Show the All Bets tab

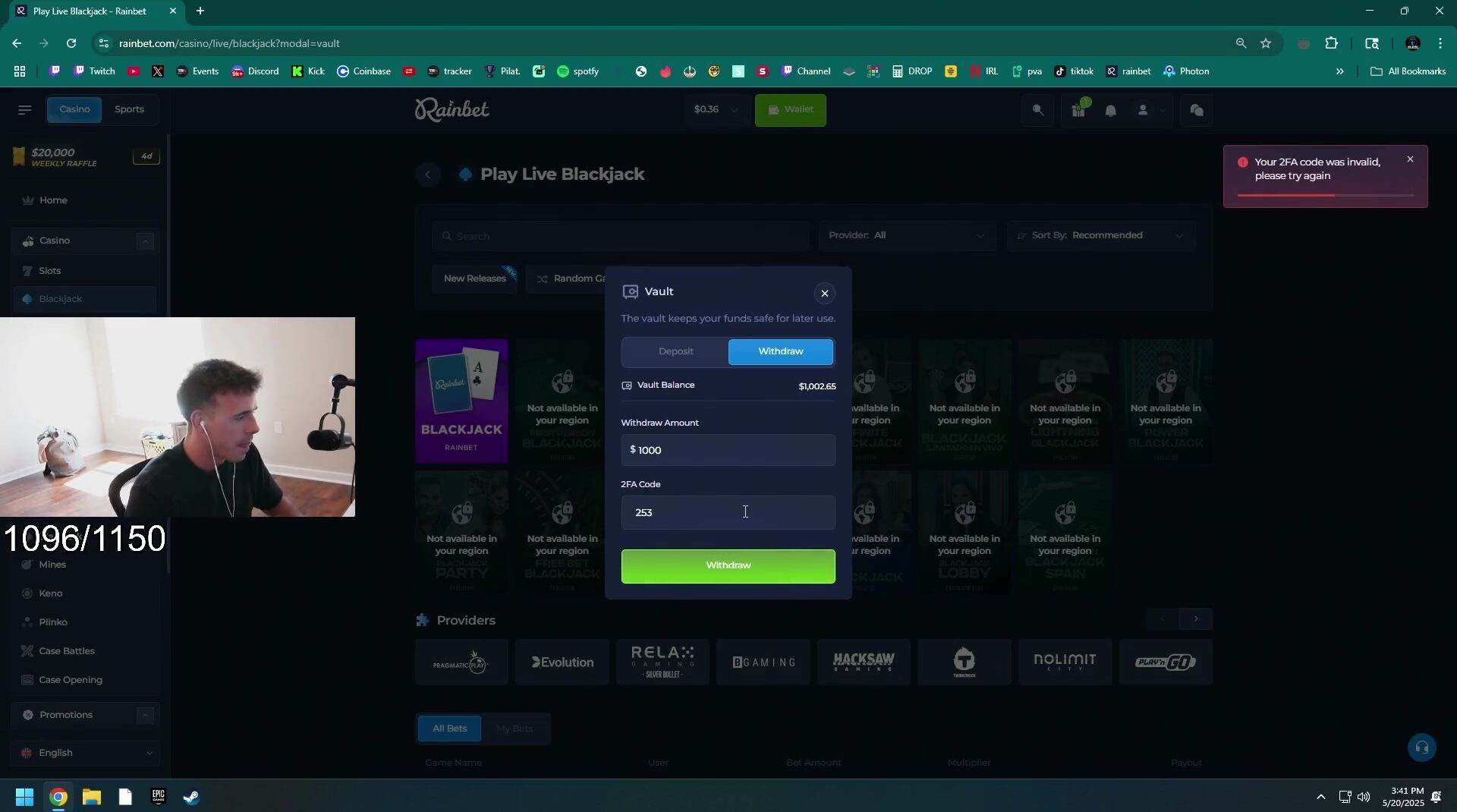coord(449,729)
